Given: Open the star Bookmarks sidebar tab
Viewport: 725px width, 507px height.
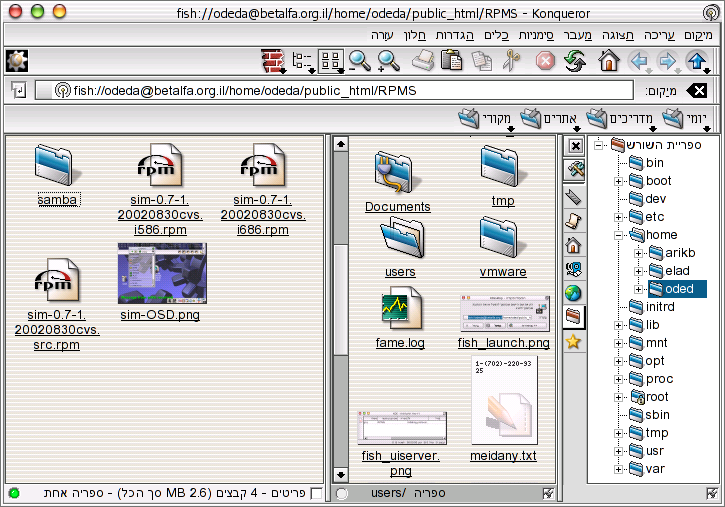Looking at the screenshot, I should tap(573, 342).
